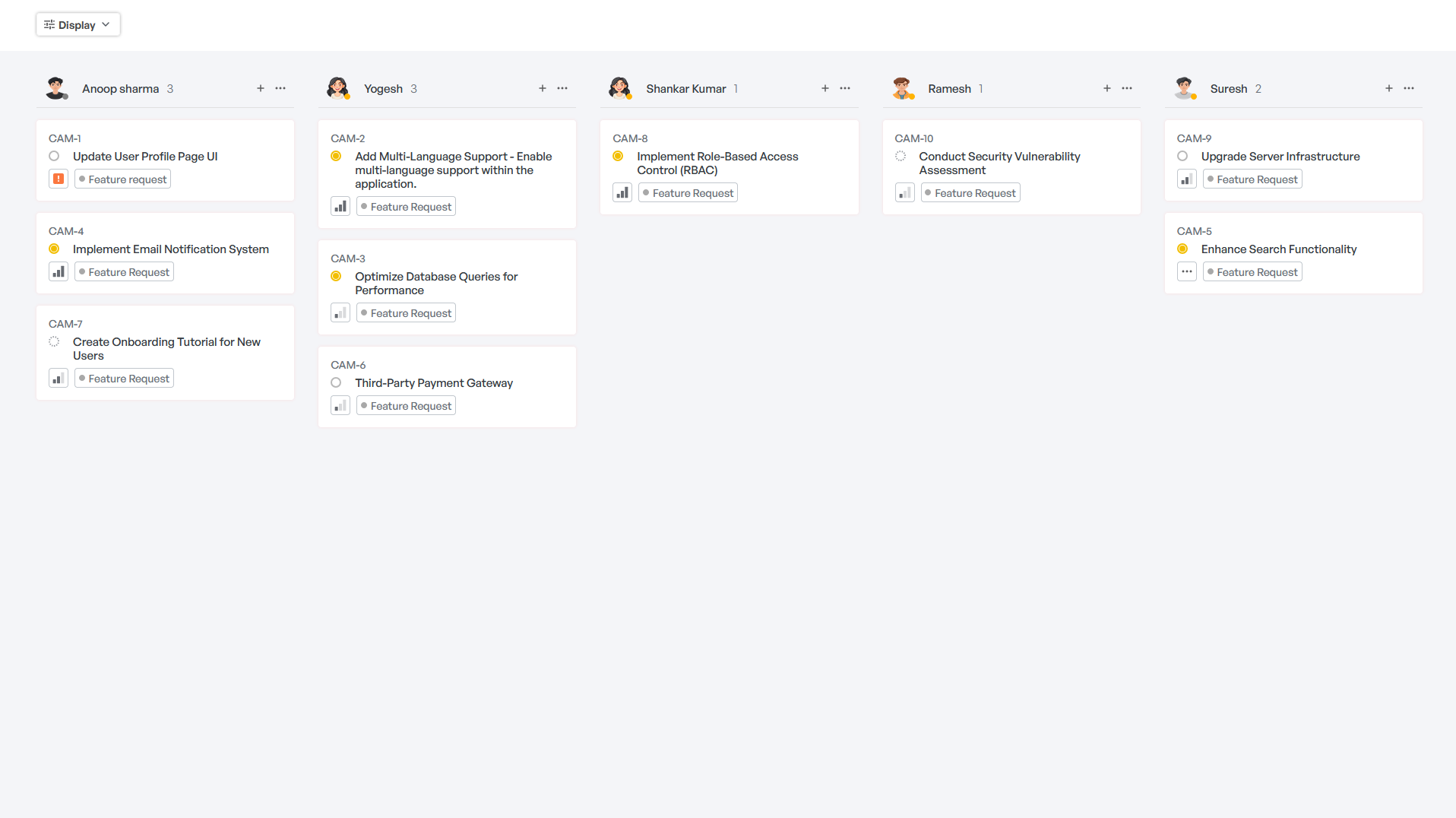Open issue Update User Profile Page UI
This screenshot has height=818, width=1456.
(x=145, y=156)
